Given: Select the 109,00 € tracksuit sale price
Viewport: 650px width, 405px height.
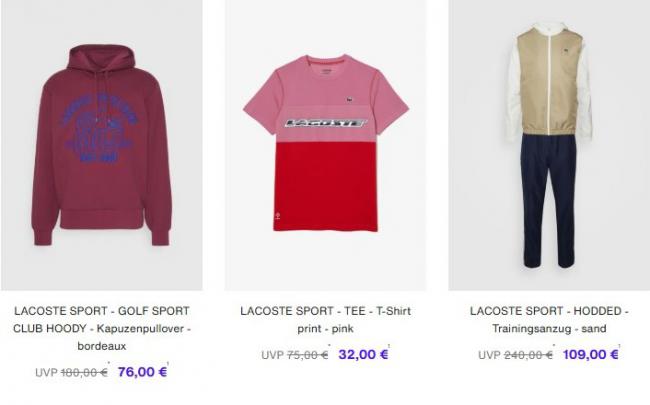Looking at the screenshot, I should pyautogui.click(x=590, y=354).
